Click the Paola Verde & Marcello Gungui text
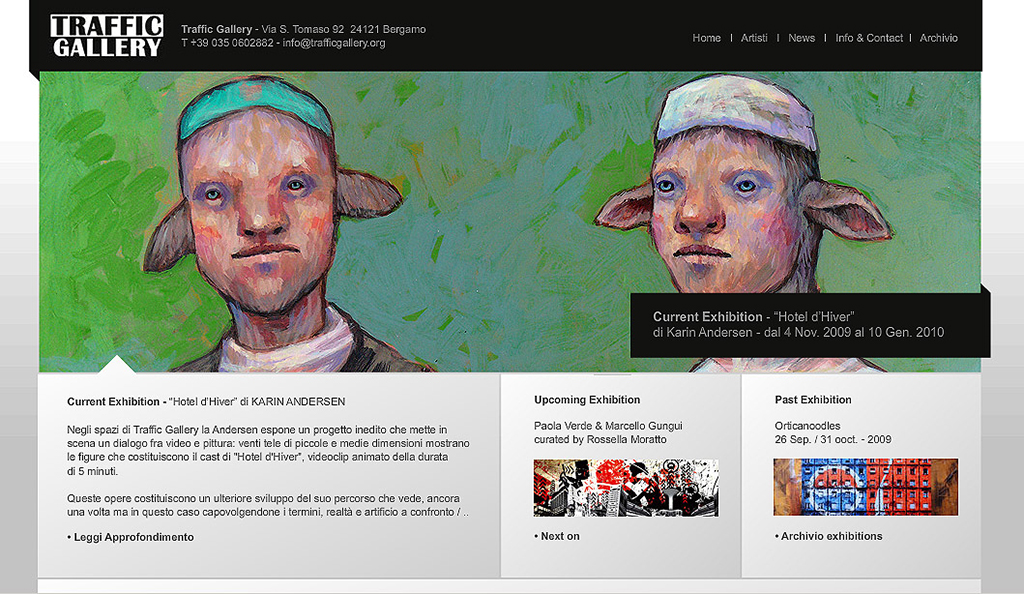The image size is (1024, 594). pyautogui.click(x=608, y=426)
